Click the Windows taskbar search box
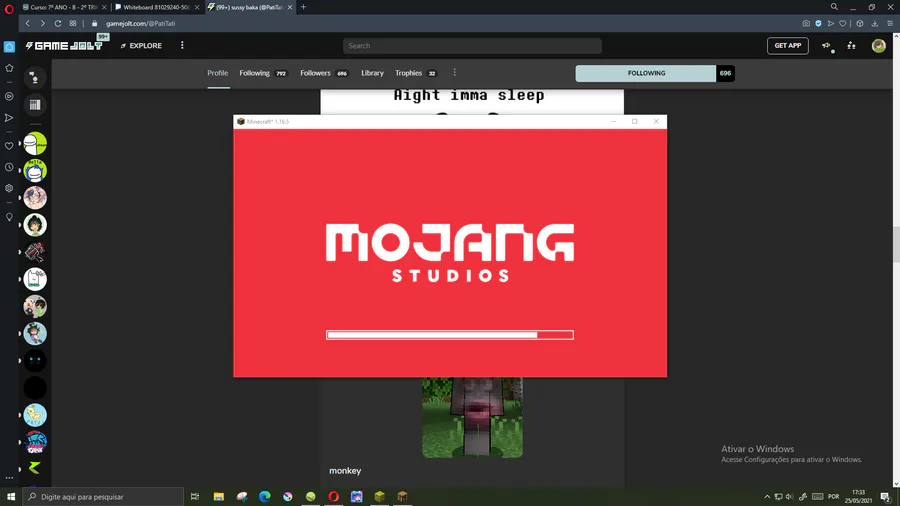Screen dimensions: 900x506 coord(103,497)
